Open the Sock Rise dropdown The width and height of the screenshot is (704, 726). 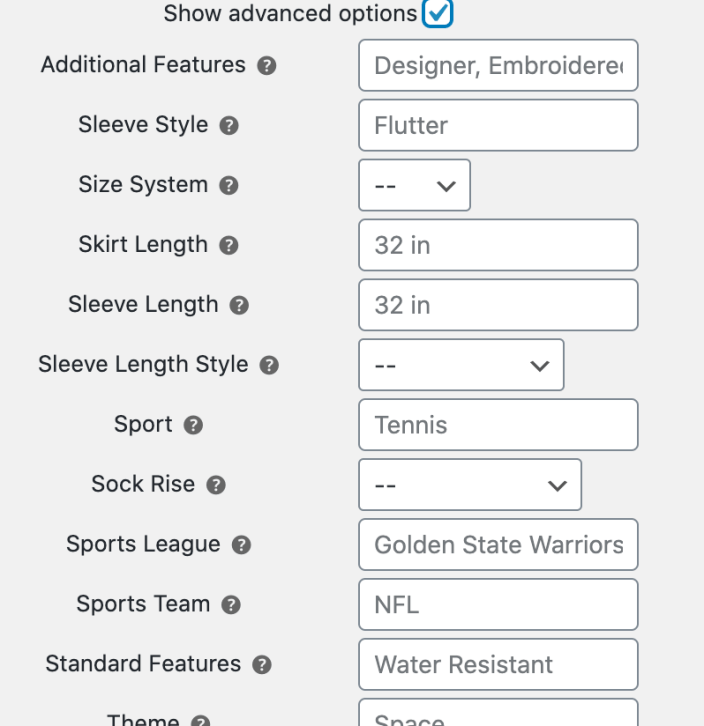[470, 485]
